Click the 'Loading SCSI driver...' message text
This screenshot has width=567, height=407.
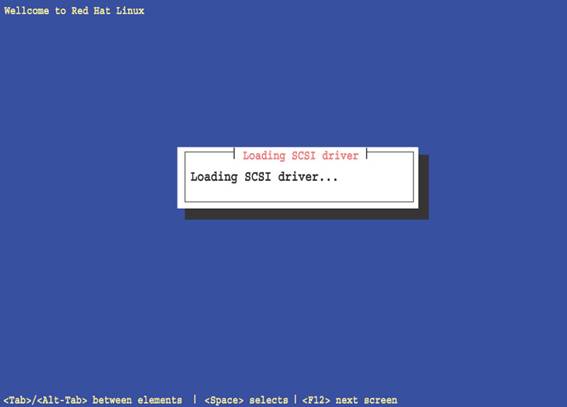coord(264,177)
